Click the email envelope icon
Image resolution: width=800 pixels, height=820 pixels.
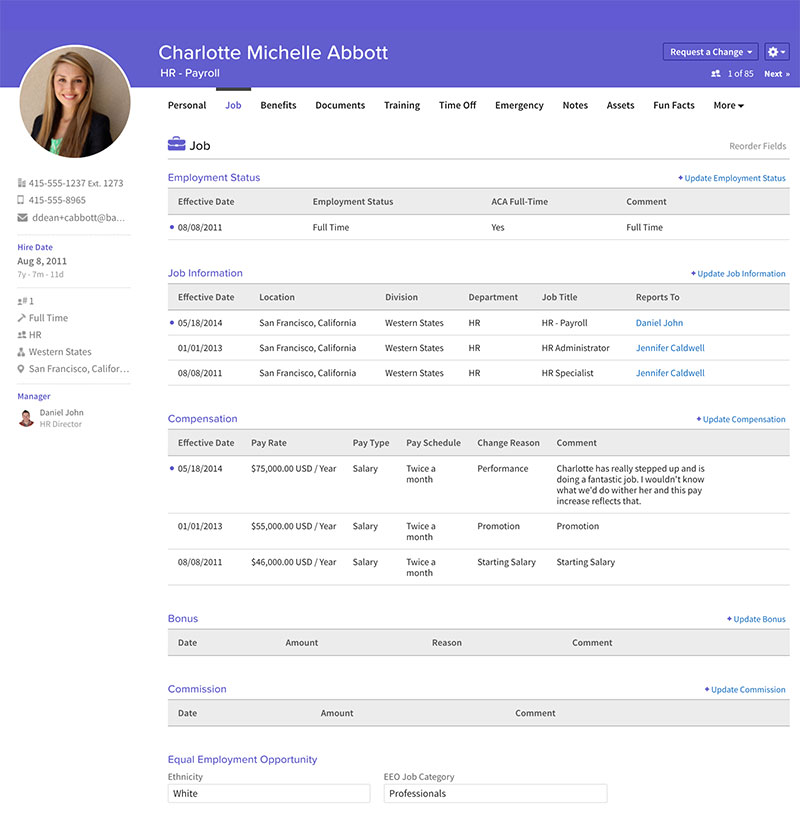tap(22, 218)
